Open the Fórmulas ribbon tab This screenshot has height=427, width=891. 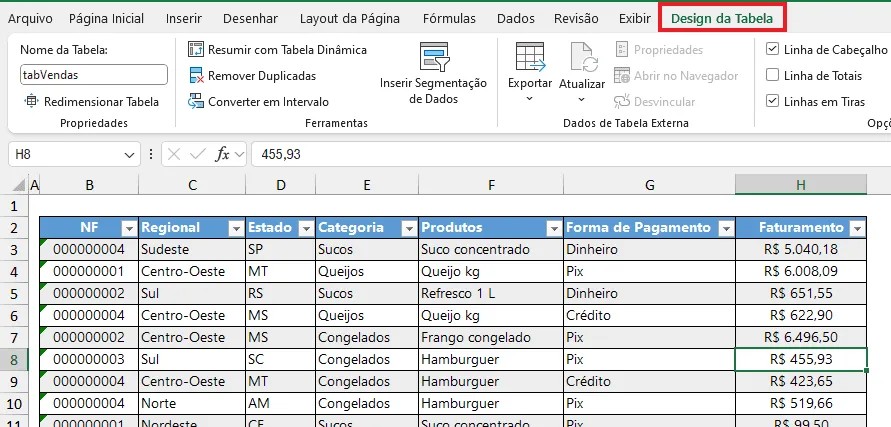(449, 18)
